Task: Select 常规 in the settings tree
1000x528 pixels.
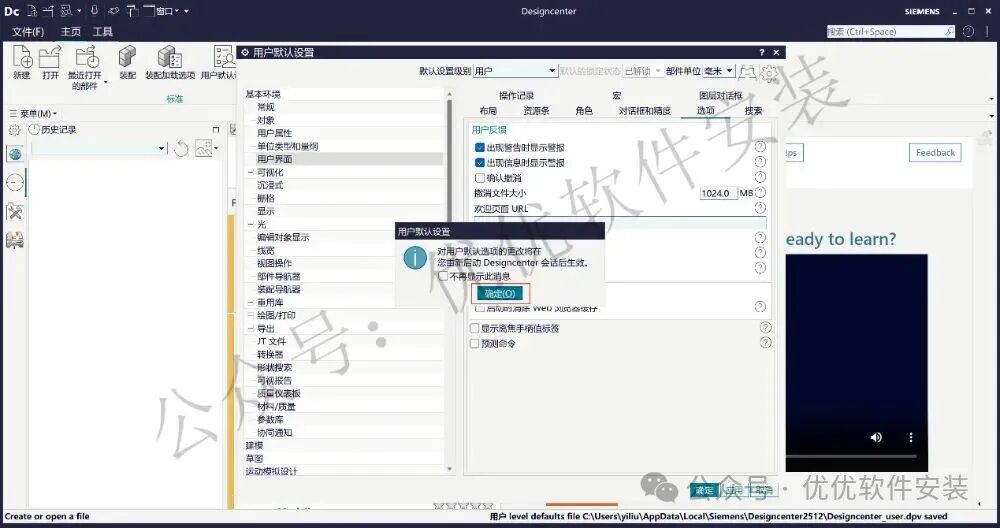Action: [x=266, y=107]
